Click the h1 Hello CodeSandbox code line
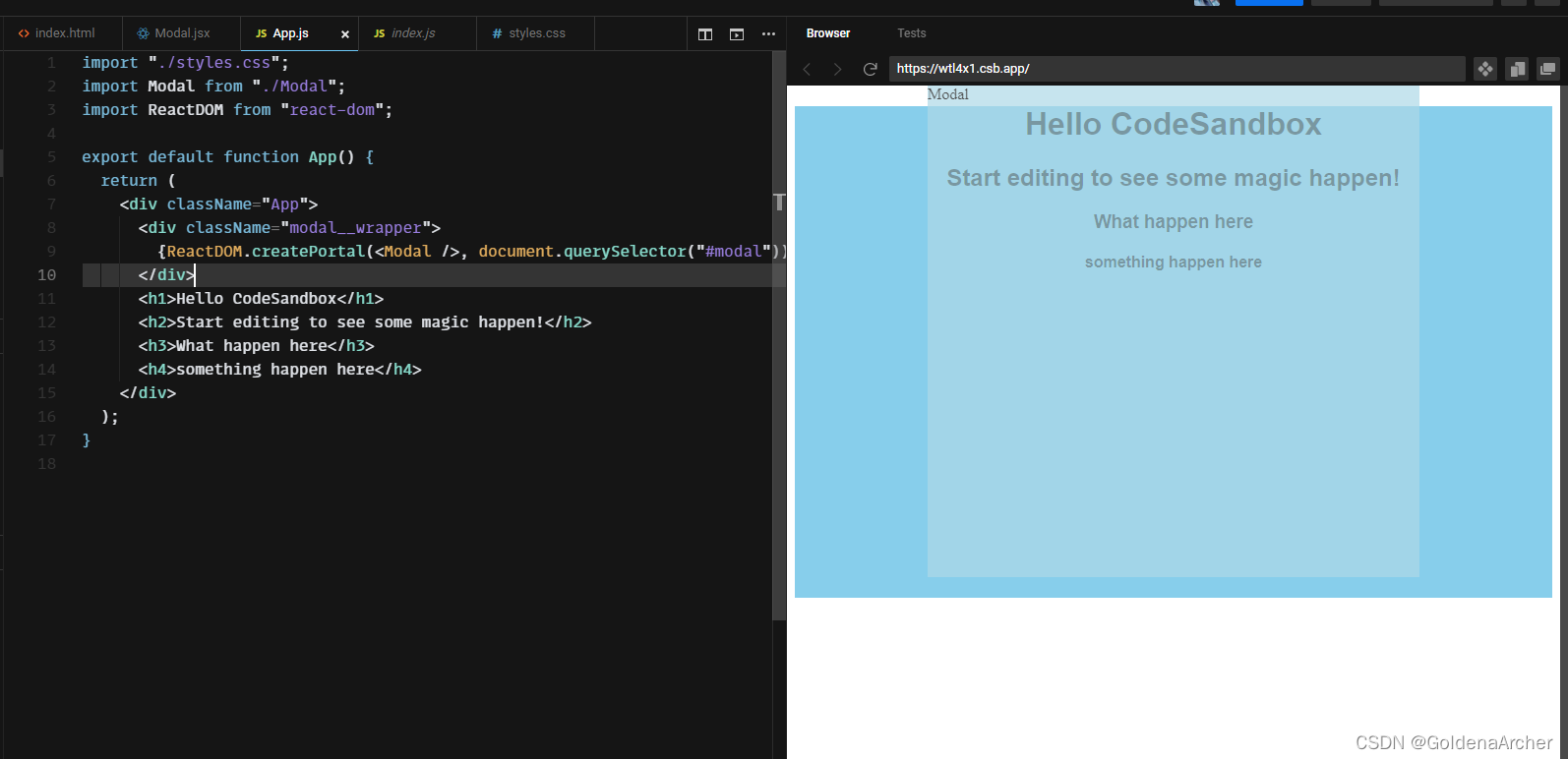 261,299
